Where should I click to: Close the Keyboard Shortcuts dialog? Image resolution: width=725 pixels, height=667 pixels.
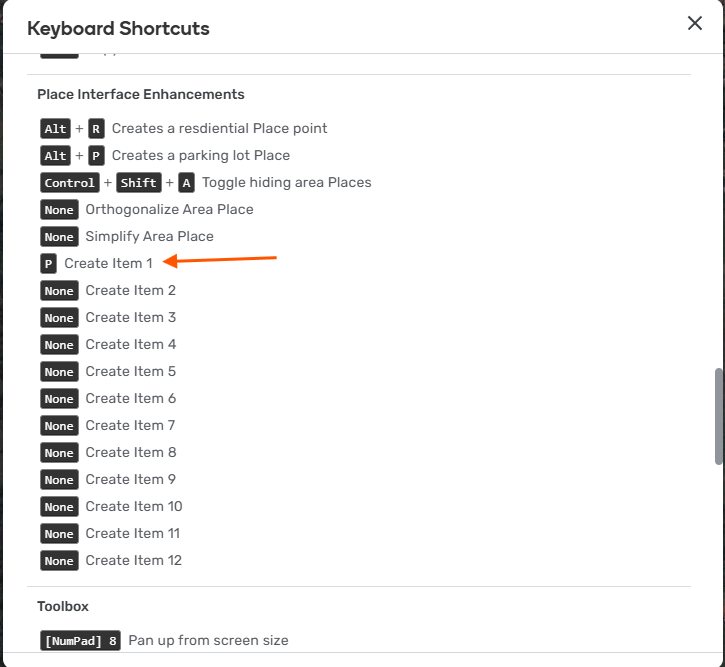tap(695, 24)
